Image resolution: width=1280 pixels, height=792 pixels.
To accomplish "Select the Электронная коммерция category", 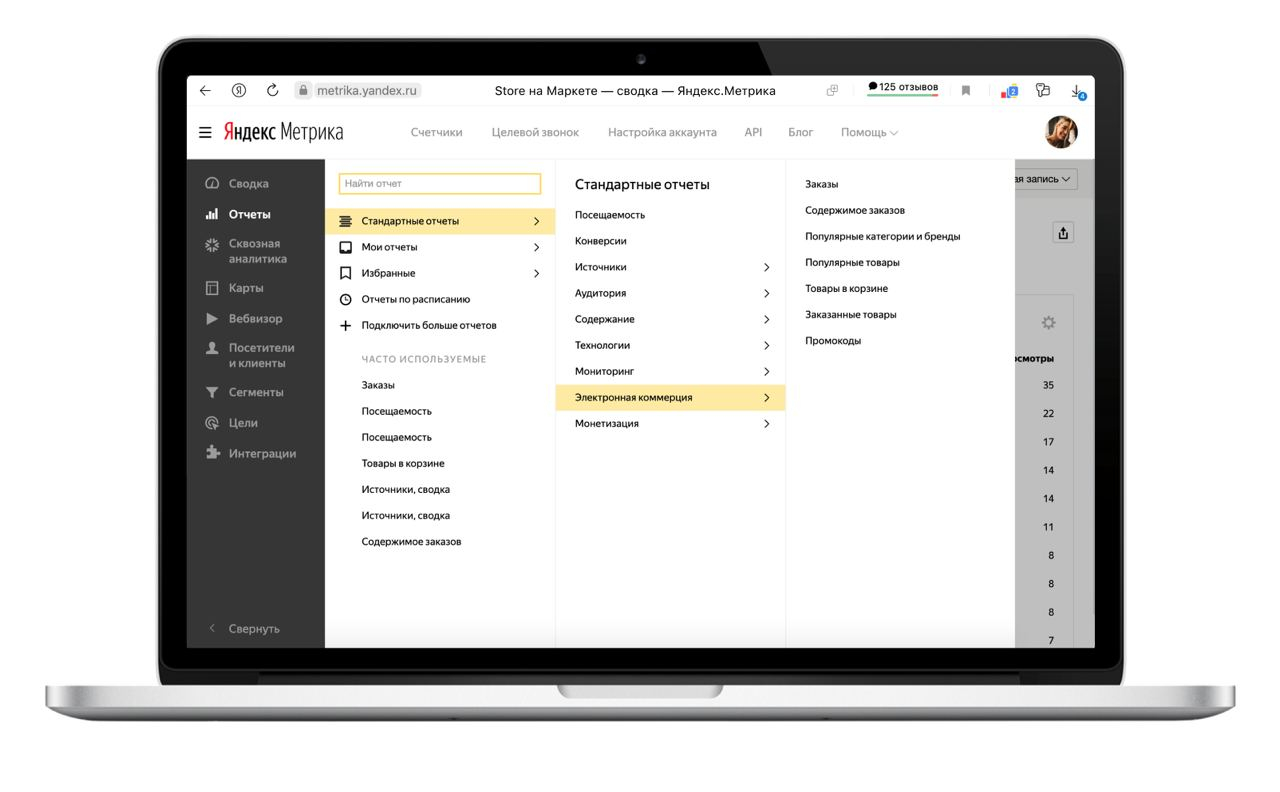I will (670, 397).
